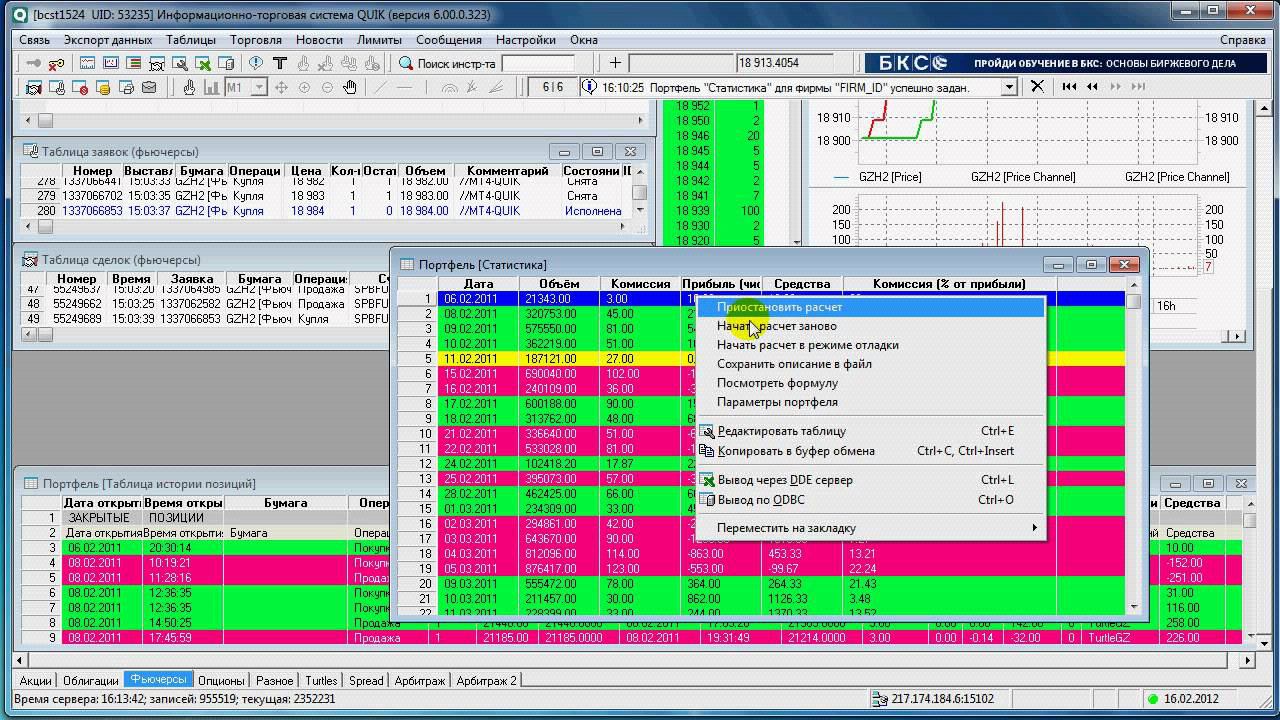Viewport: 1280px width, 720px height.
Task: Switch to the Акции tab
Action: (x=36, y=681)
